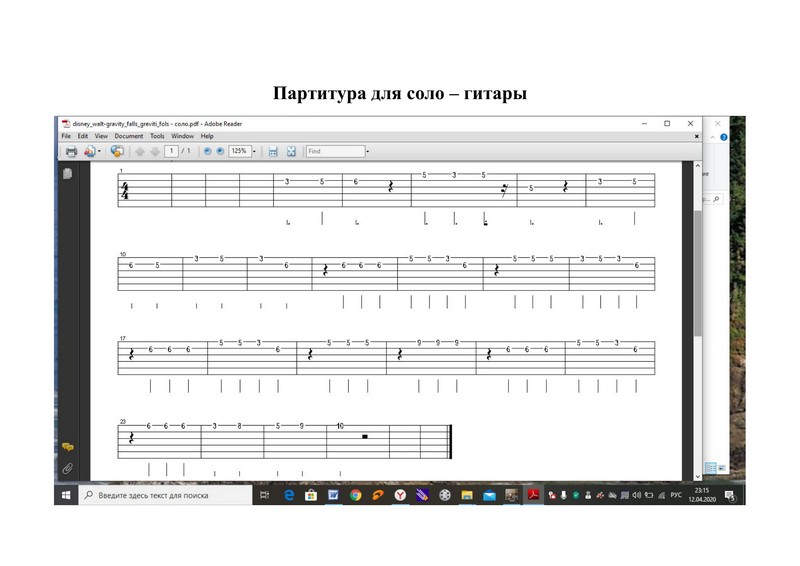The image size is (800, 566).
Task: Click the zoom in plus button
Action: coord(220,151)
